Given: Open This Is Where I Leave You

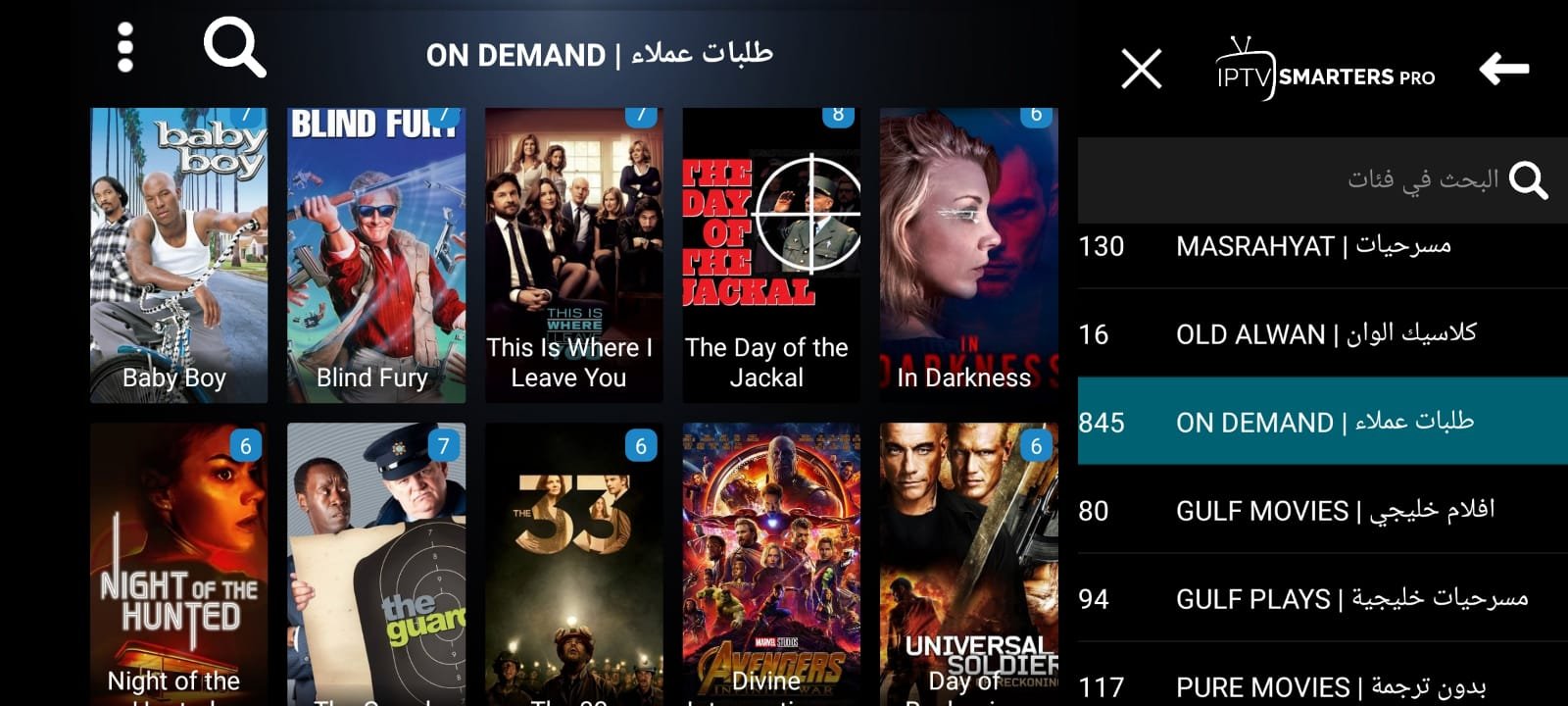Looking at the screenshot, I should click(x=574, y=255).
